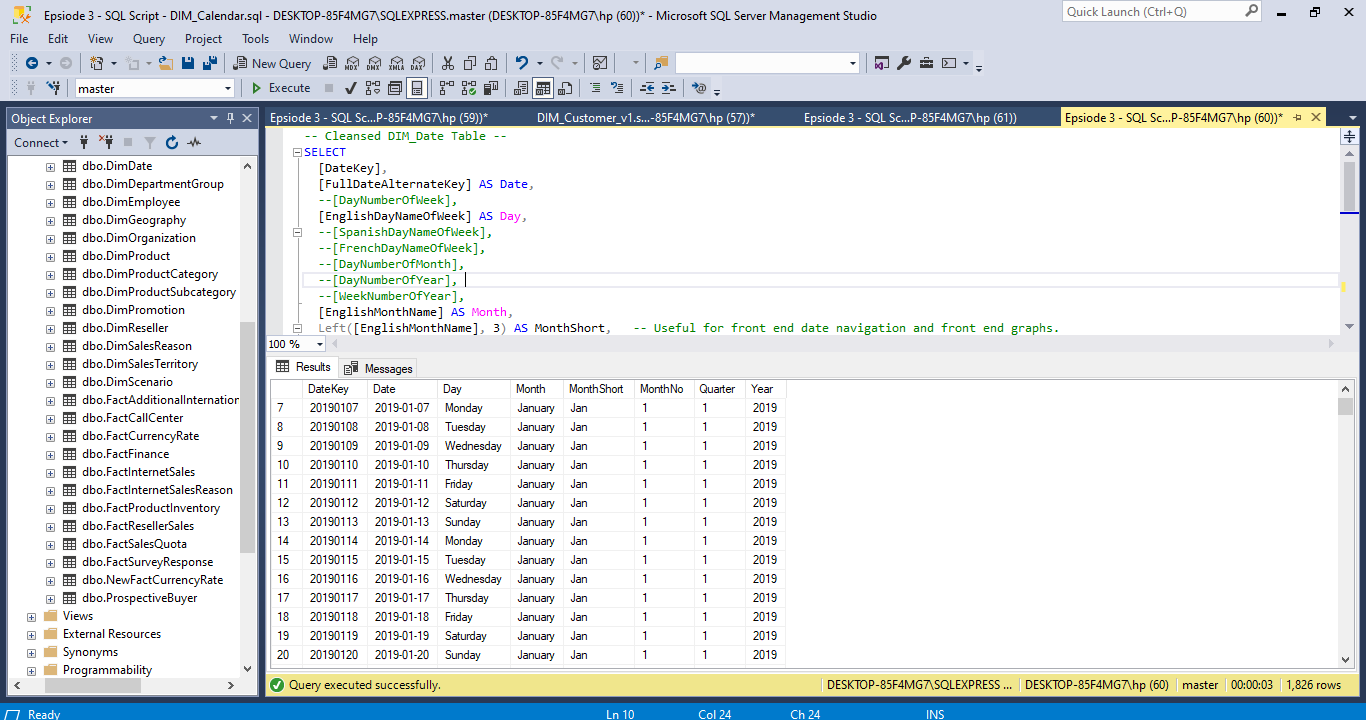Image resolution: width=1366 pixels, height=720 pixels.
Task: Click the Save All icon
Action: (x=210, y=63)
